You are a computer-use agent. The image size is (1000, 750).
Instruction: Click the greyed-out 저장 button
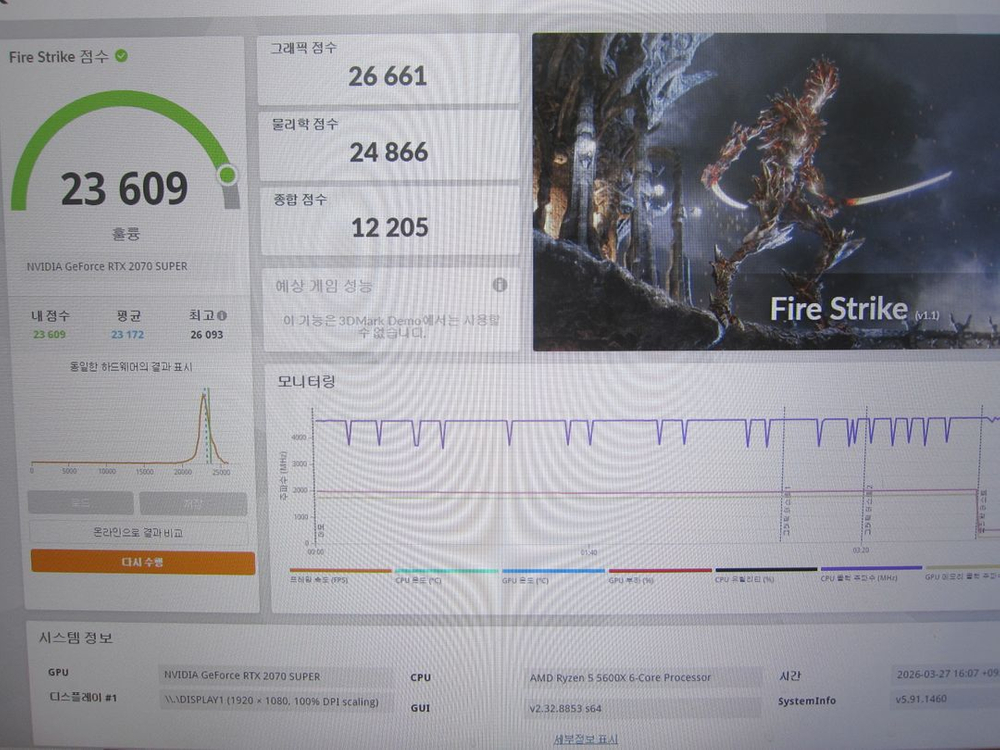coord(193,503)
